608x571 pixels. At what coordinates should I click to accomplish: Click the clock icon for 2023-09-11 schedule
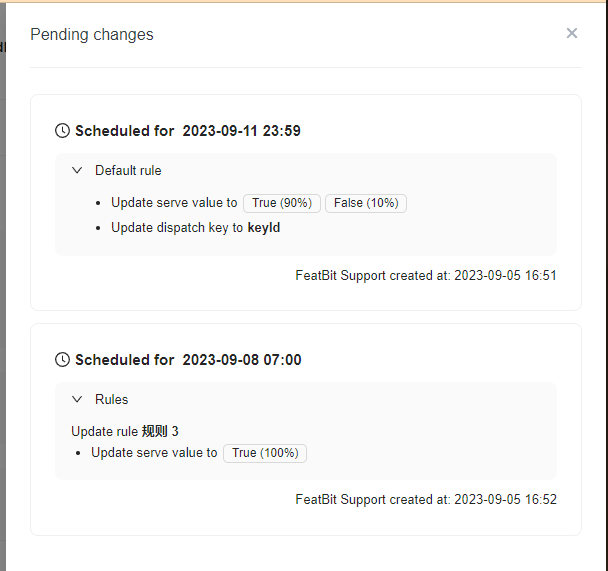tap(62, 131)
